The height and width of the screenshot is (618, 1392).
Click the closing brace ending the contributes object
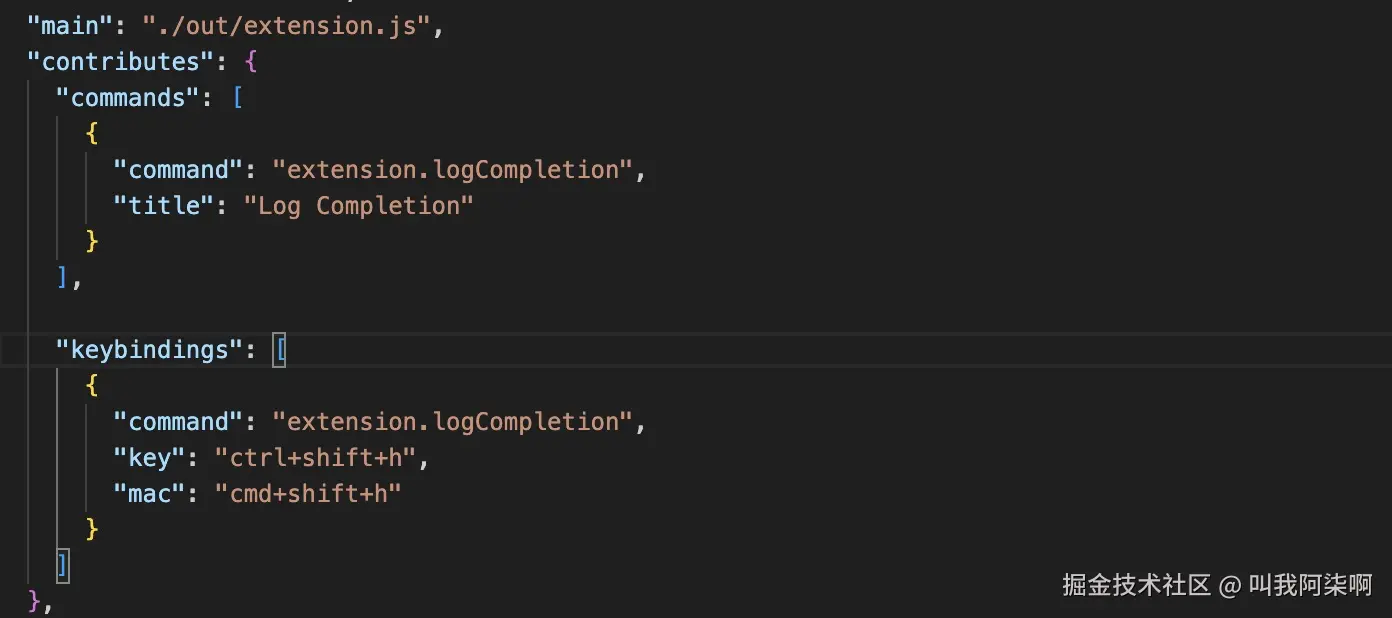coord(36,602)
